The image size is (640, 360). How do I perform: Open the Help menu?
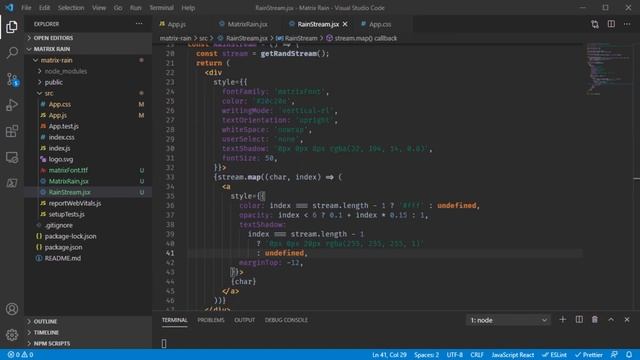click(188, 8)
